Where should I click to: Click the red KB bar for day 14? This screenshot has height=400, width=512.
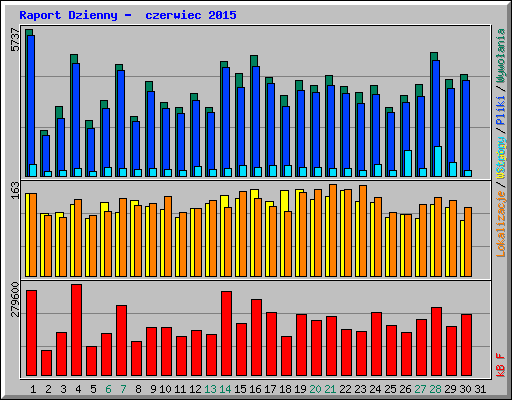coord(226,333)
